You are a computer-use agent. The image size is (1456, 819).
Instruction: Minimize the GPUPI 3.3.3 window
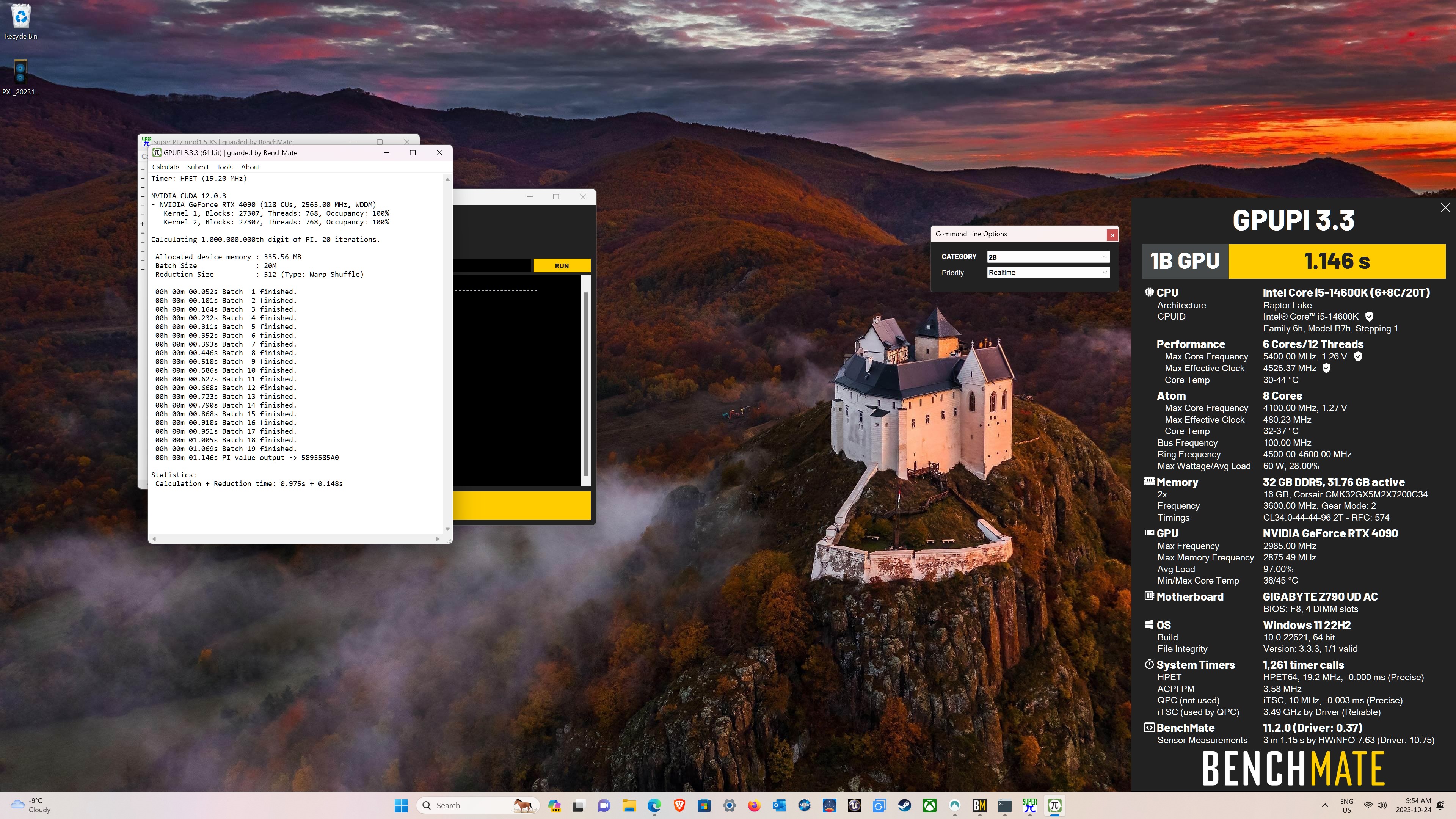[x=387, y=152]
